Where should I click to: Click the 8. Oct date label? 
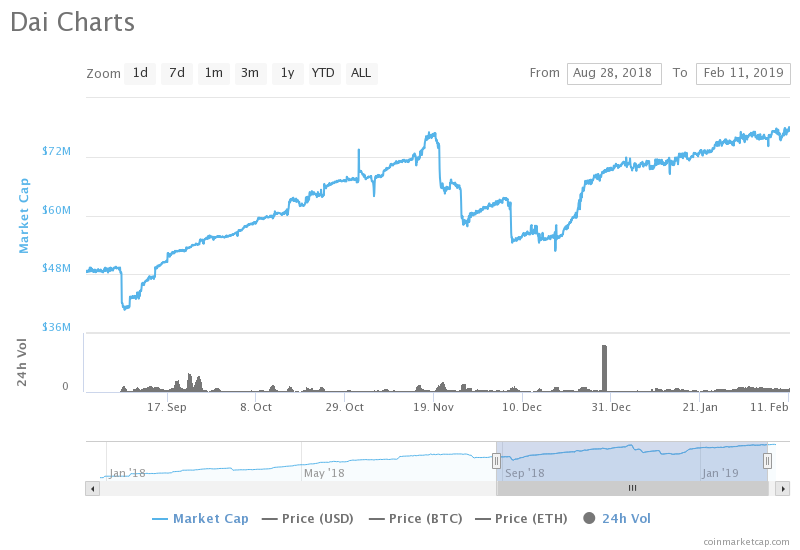[256, 407]
